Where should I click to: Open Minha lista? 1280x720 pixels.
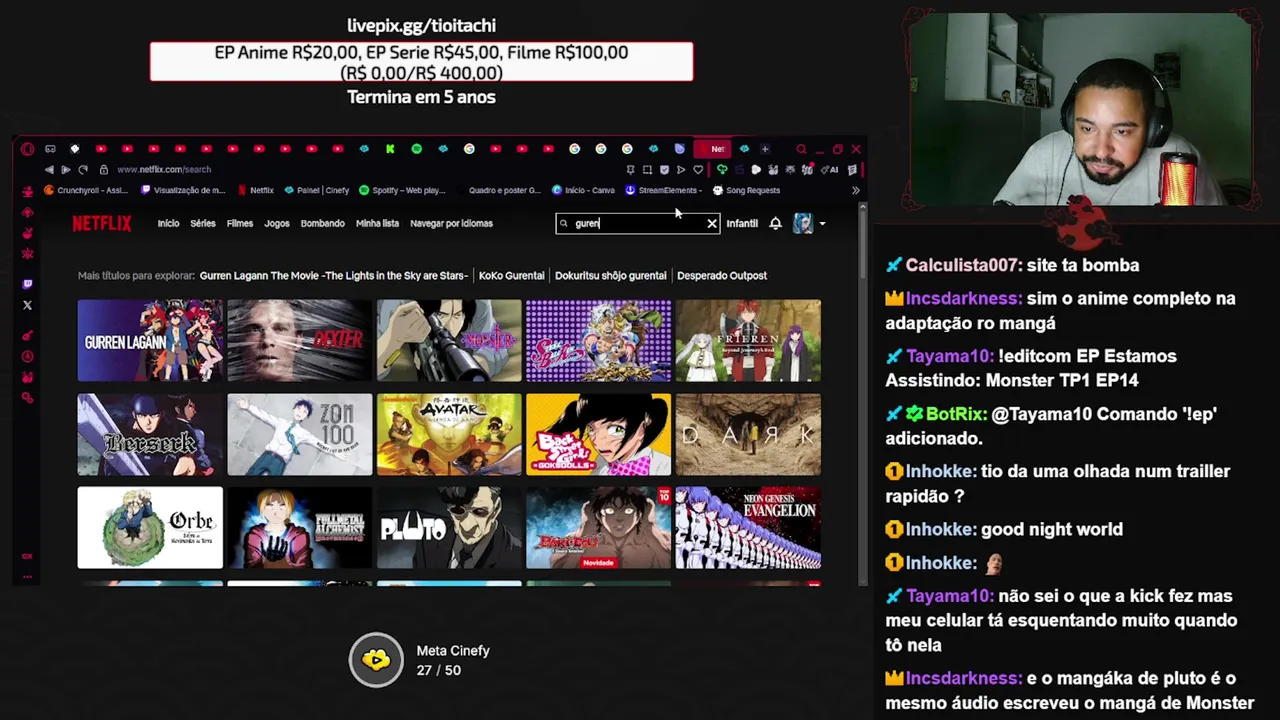pos(377,223)
